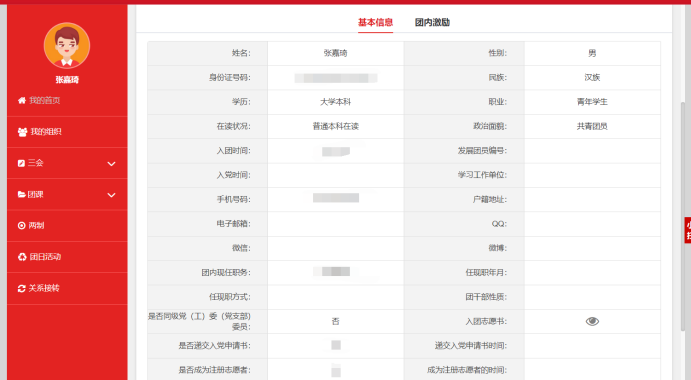Click the red floating side tab
This screenshot has height=380, width=691.
click(687, 230)
